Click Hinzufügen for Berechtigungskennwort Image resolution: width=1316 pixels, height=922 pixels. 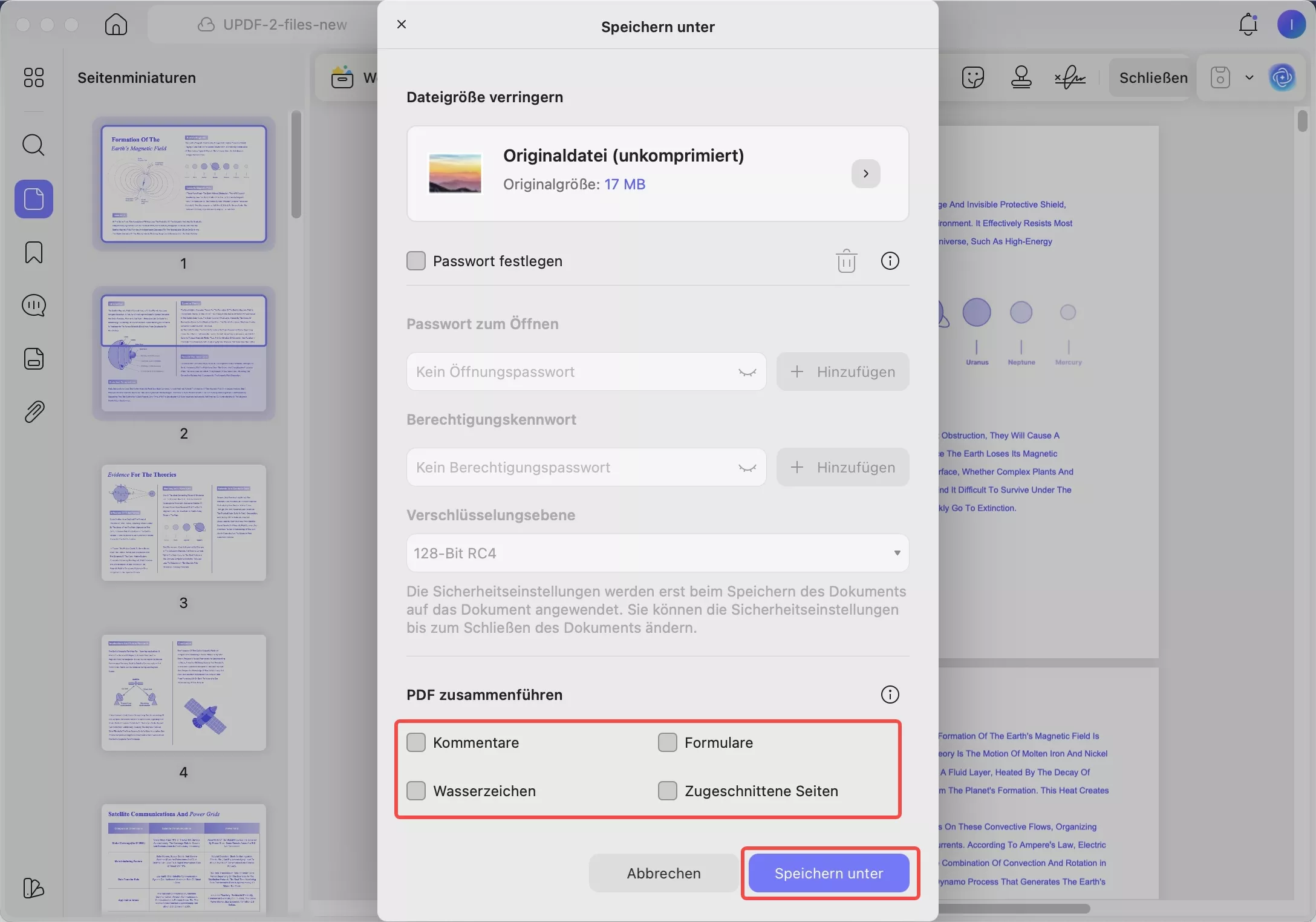(x=842, y=467)
